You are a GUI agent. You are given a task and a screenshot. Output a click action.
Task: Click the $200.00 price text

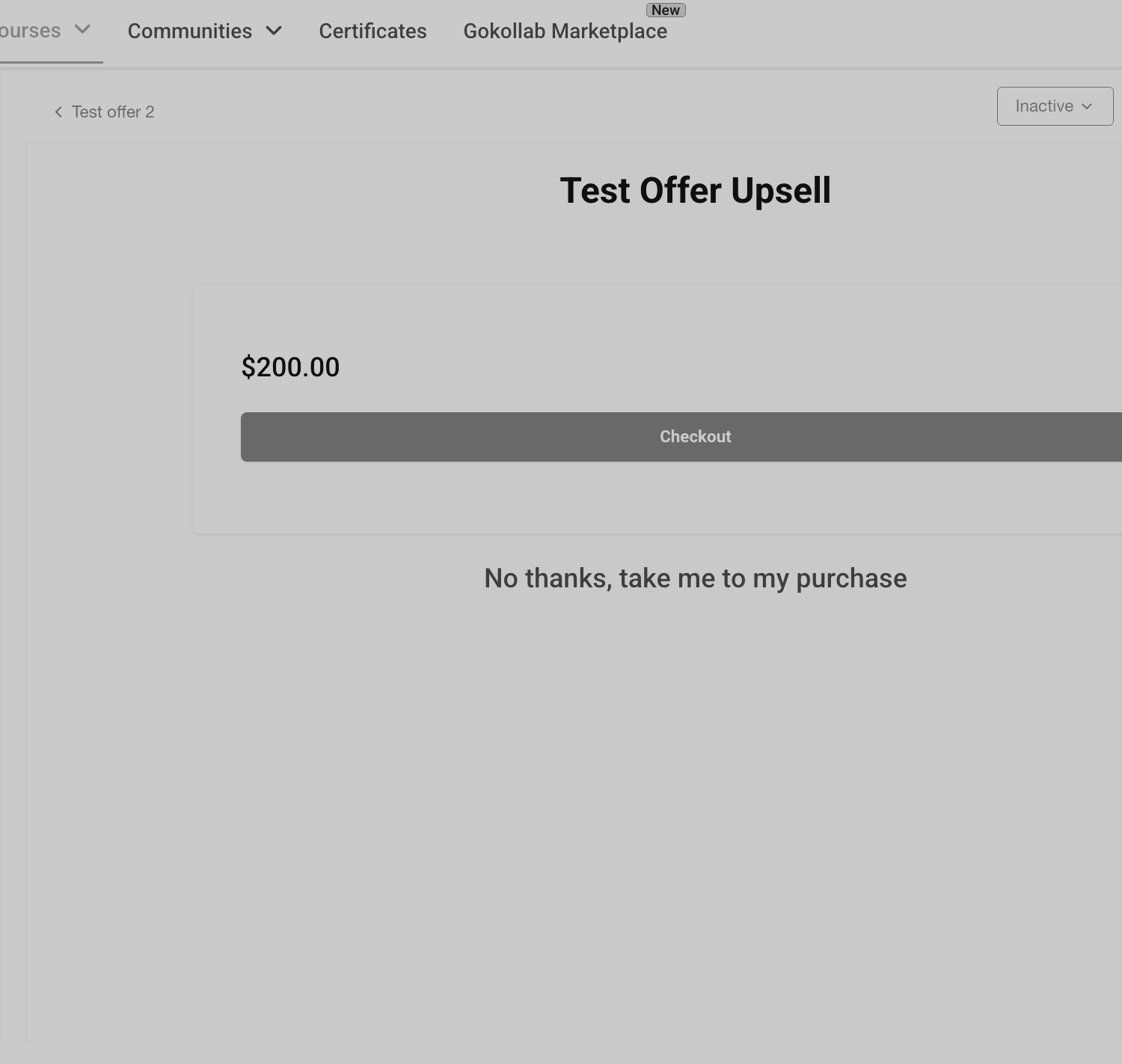click(x=290, y=367)
